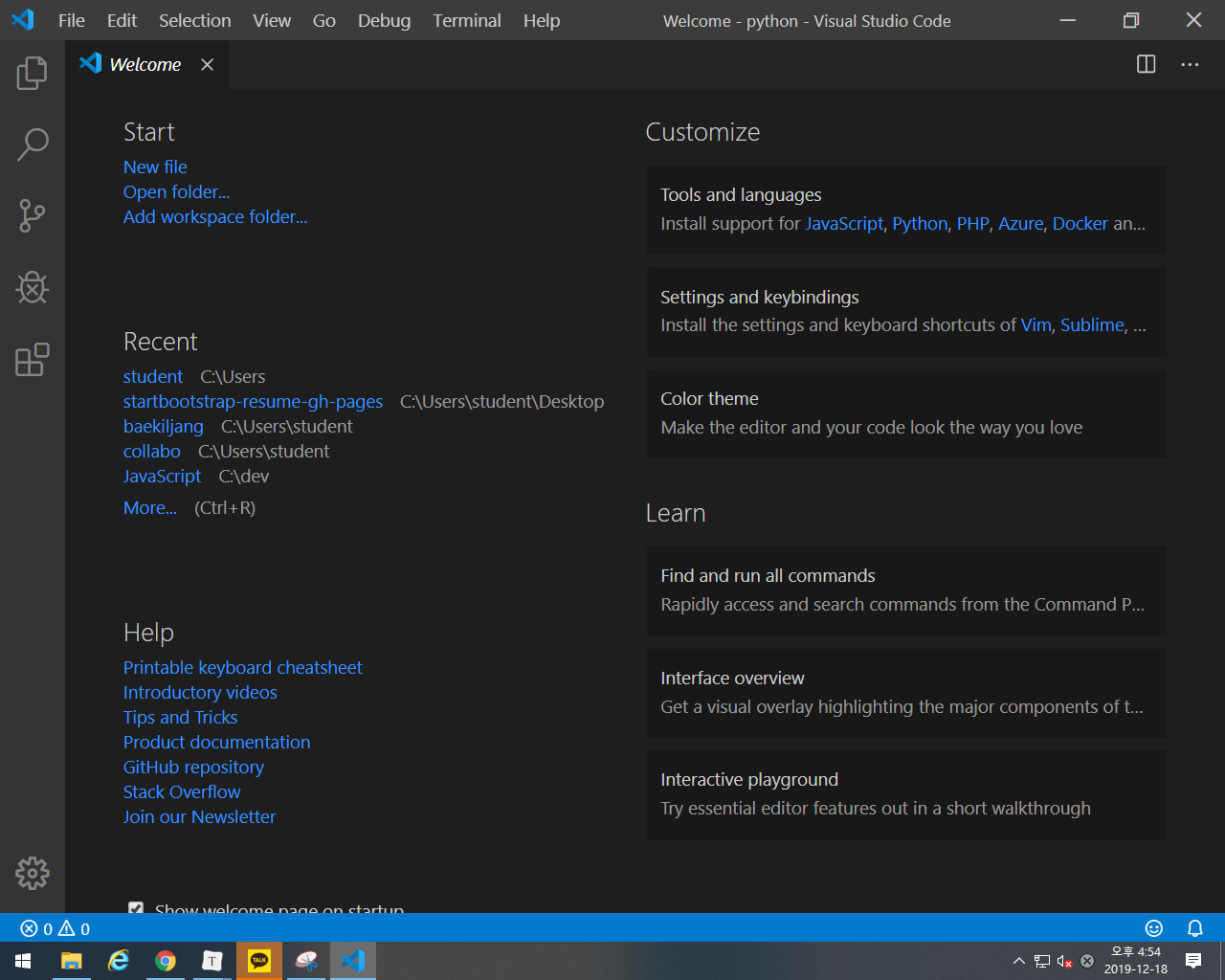Open the Debug view bug icon
This screenshot has height=980, width=1225.
(32, 287)
